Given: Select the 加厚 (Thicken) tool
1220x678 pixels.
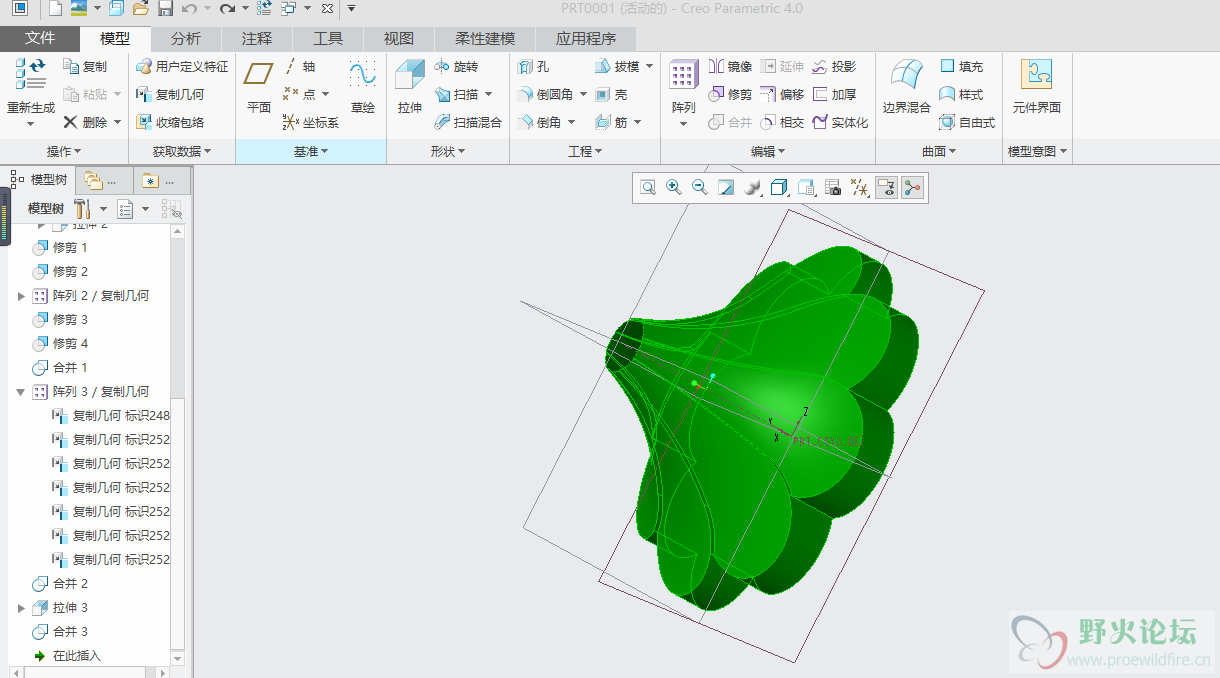Looking at the screenshot, I should (834, 94).
